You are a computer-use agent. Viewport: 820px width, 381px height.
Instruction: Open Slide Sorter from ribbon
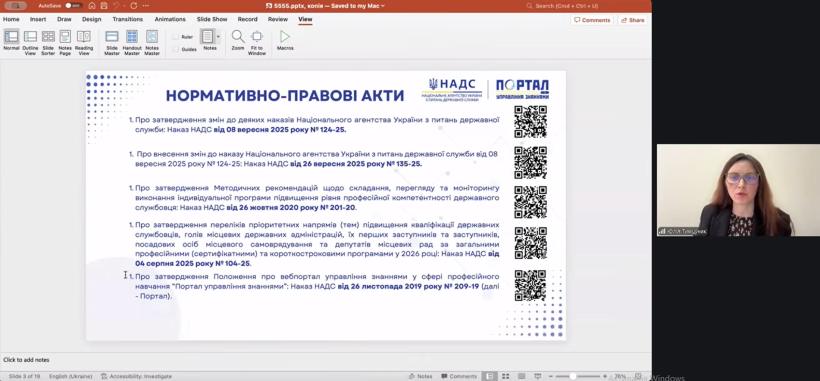tap(48, 42)
